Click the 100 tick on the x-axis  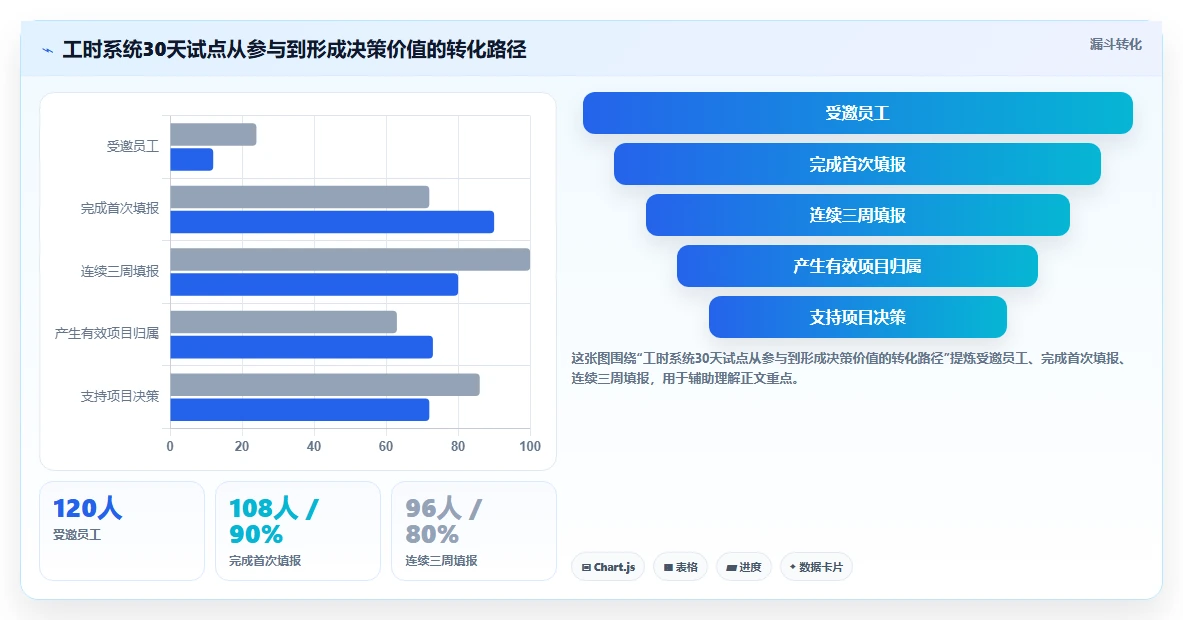530,447
